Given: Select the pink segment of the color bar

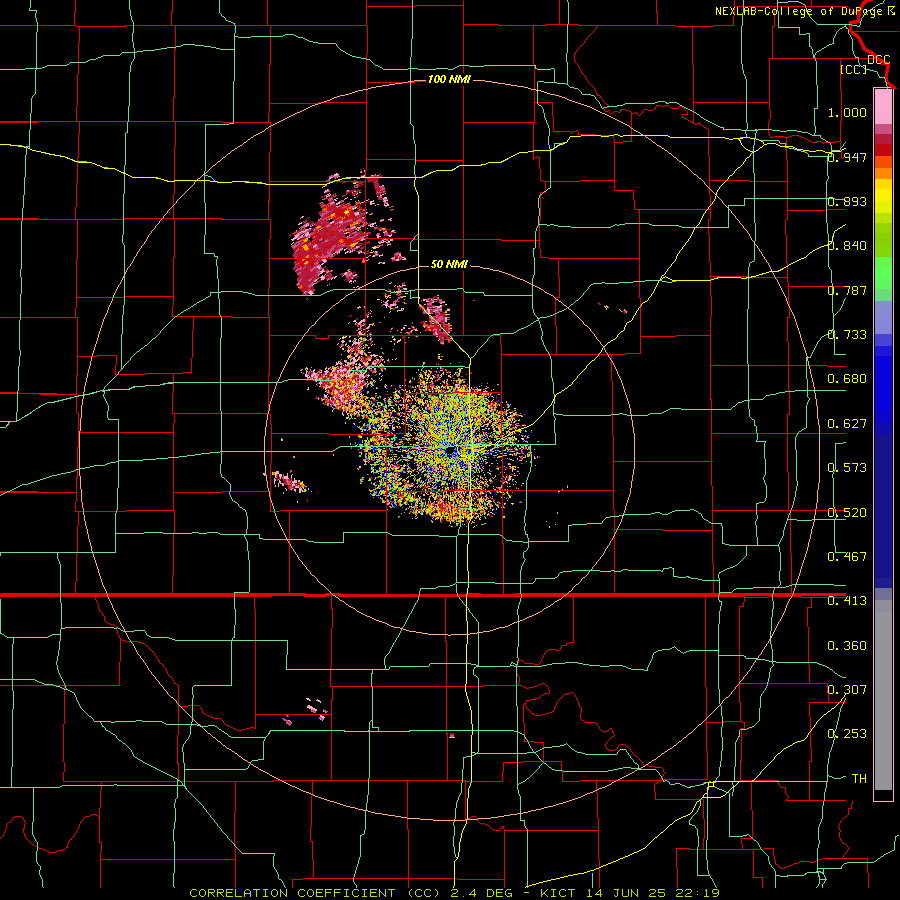Looking at the screenshot, I should (883, 106).
